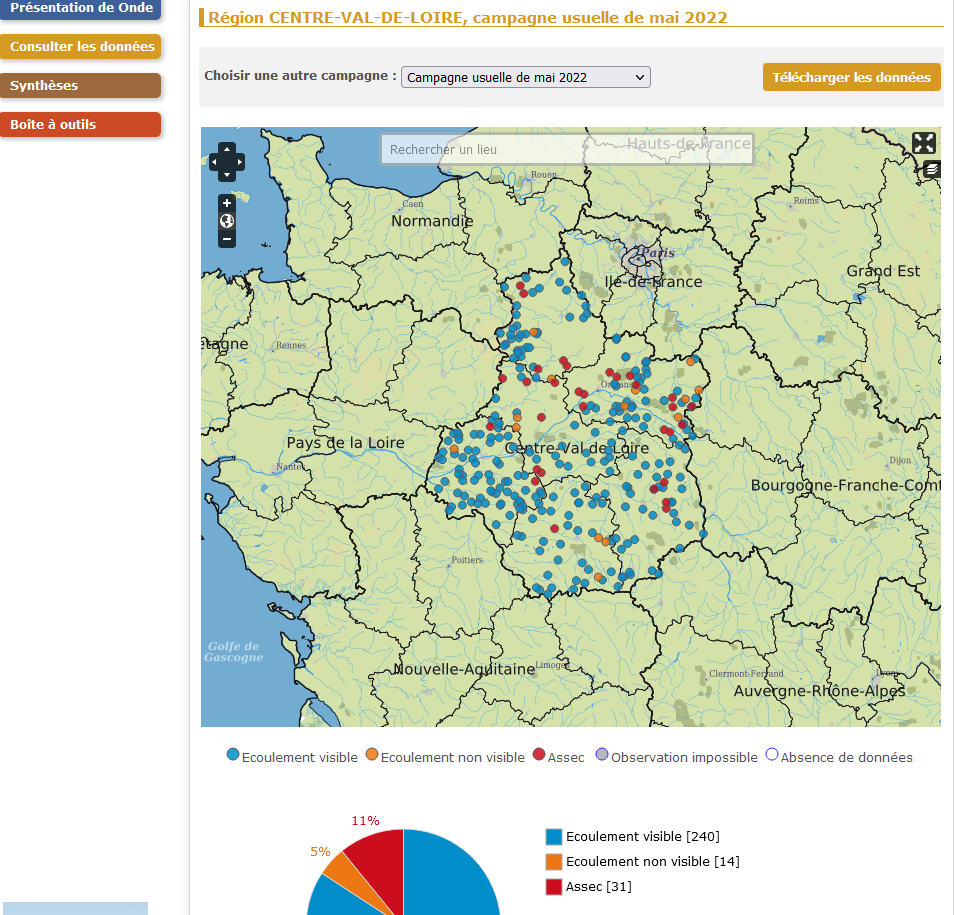Click the Auvergne-Rhône-Alpes region label

(819, 691)
